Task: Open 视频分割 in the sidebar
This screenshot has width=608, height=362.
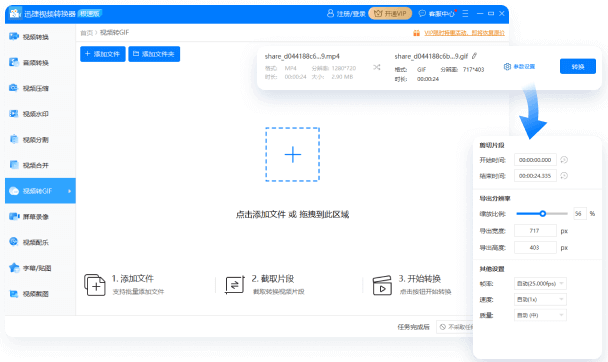Action: (40, 140)
